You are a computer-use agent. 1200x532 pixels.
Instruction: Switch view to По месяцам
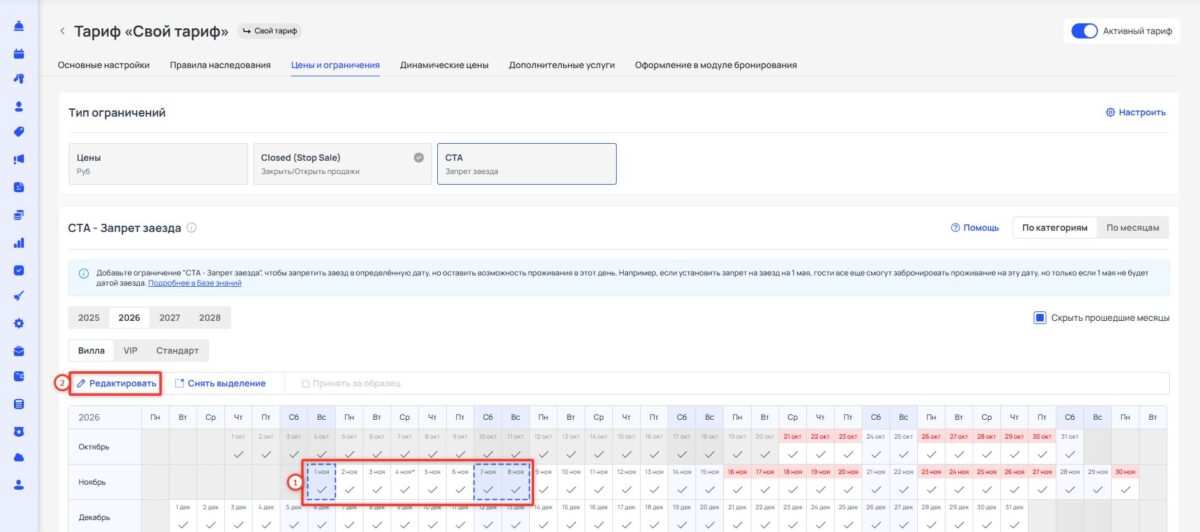[x=1133, y=228]
